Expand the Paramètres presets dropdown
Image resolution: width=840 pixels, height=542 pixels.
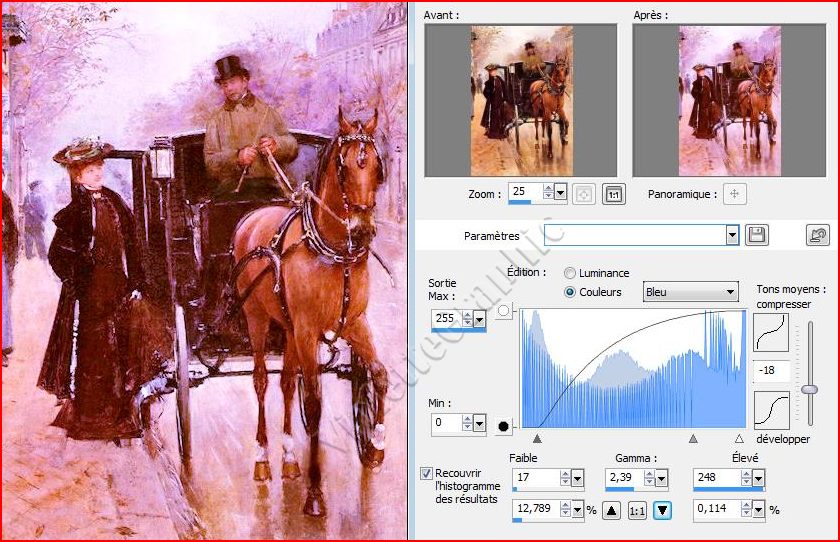732,236
